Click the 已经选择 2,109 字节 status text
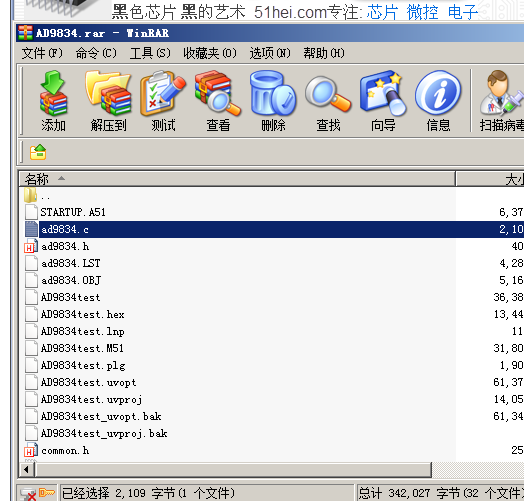Viewport: 524px width, 501px height. [x=148, y=493]
